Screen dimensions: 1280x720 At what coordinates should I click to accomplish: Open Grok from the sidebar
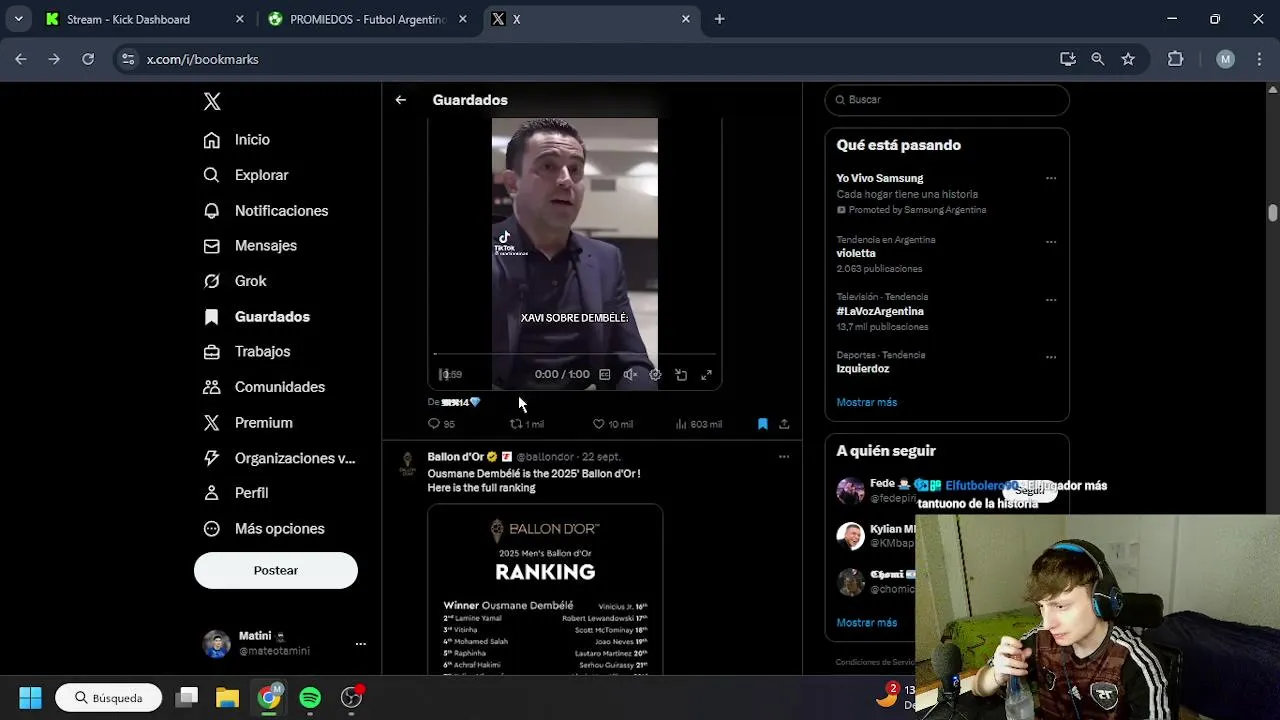[x=235, y=281]
